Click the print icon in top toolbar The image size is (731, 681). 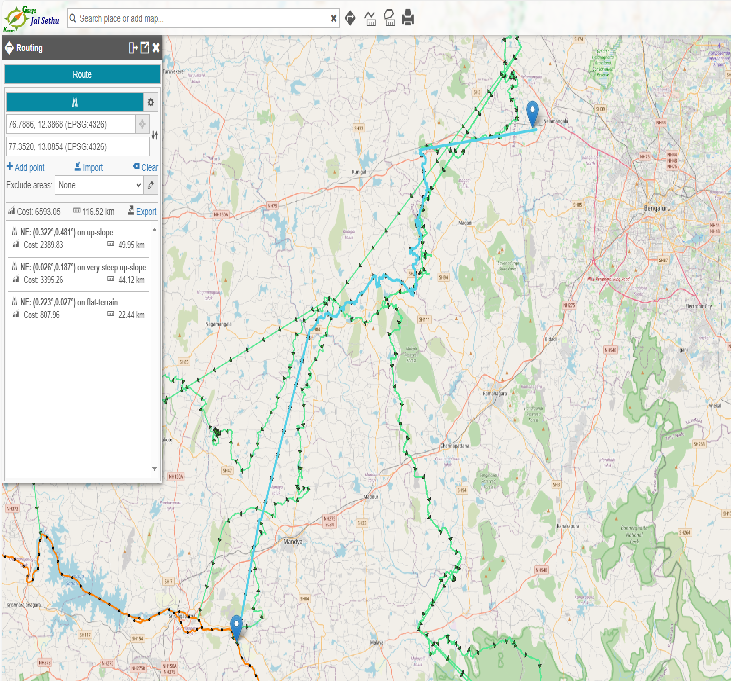pyautogui.click(x=408, y=18)
